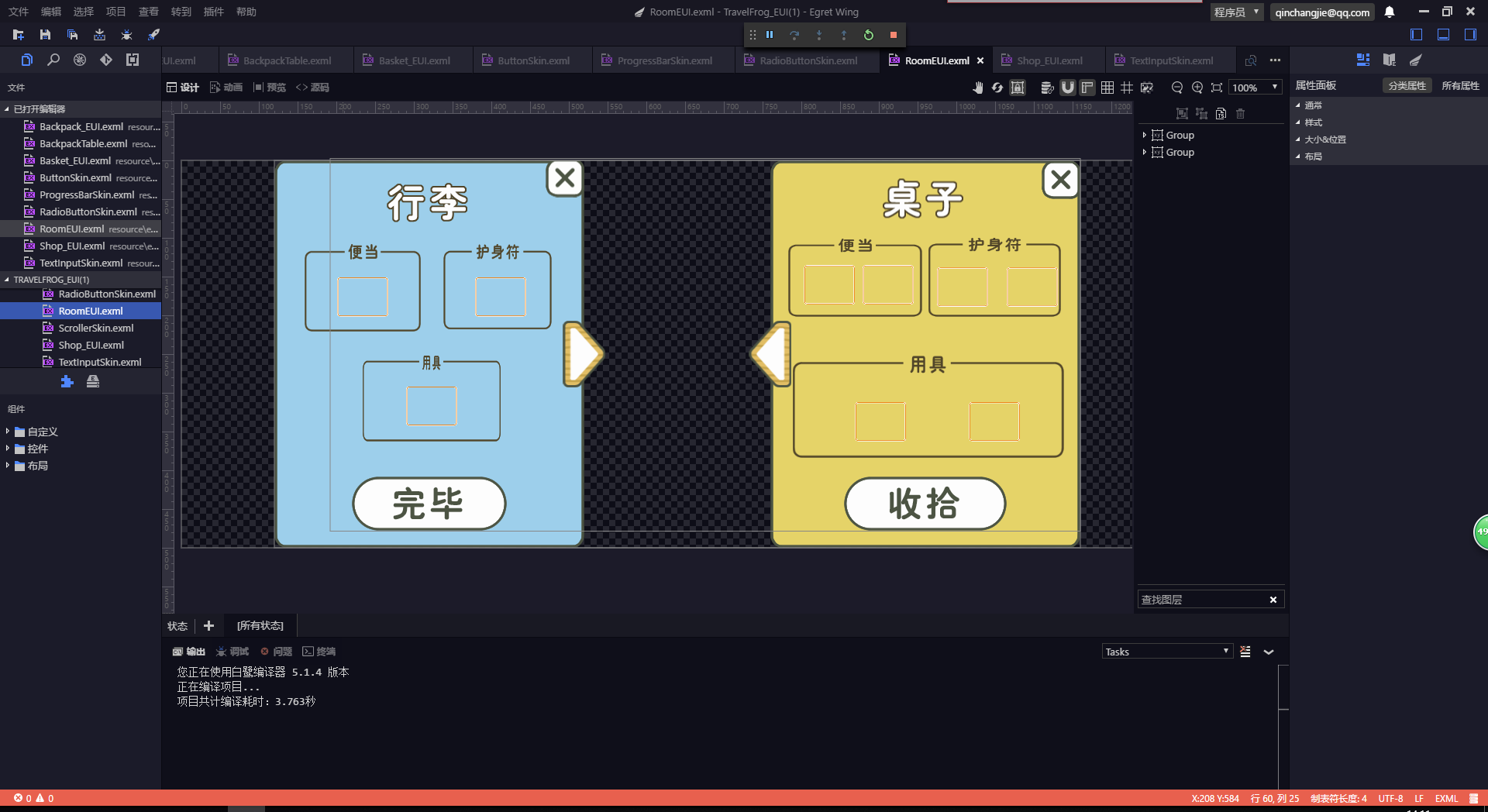Switch to 所有属性 in the property panel
The height and width of the screenshot is (812, 1488).
point(1460,85)
